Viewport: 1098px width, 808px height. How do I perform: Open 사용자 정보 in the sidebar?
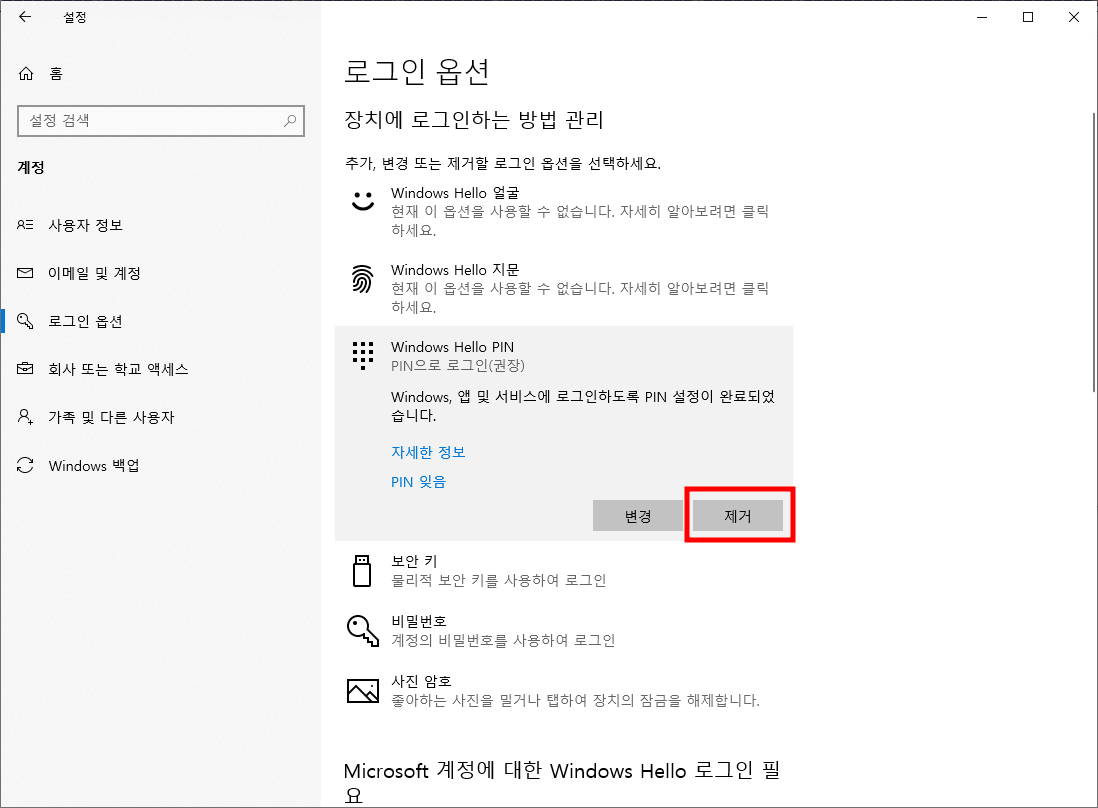point(85,225)
